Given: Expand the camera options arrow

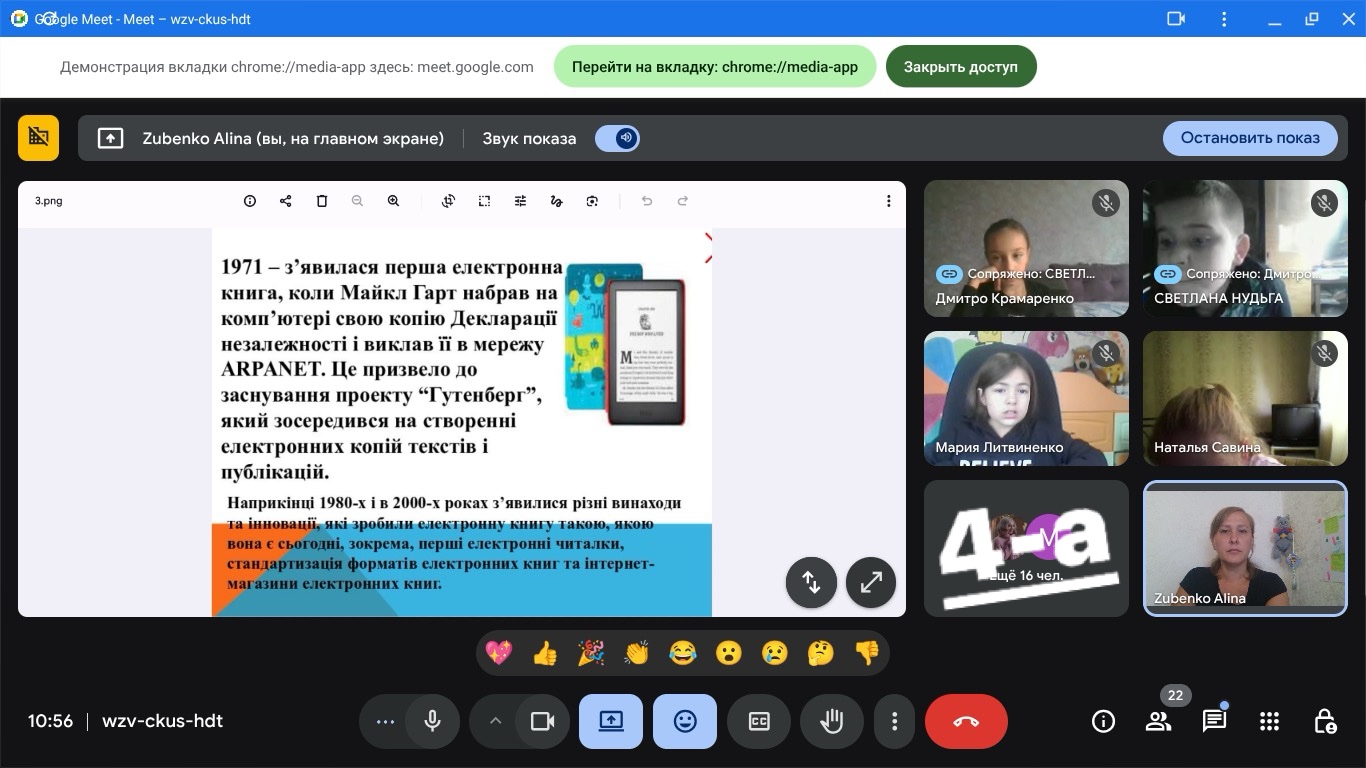Looking at the screenshot, I should click(495, 722).
